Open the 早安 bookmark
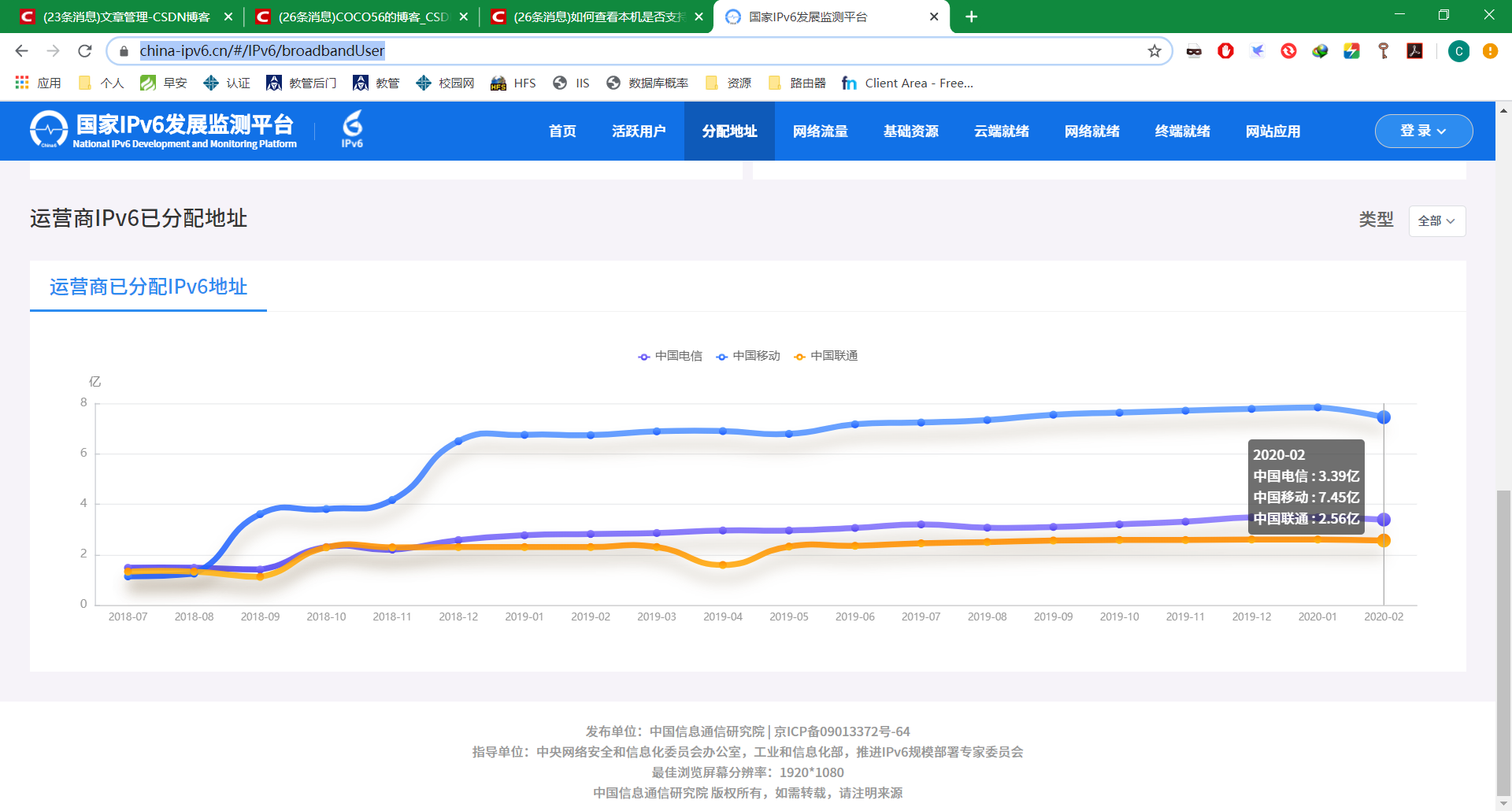This screenshot has height=811, width=1512. tap(164, 83)
